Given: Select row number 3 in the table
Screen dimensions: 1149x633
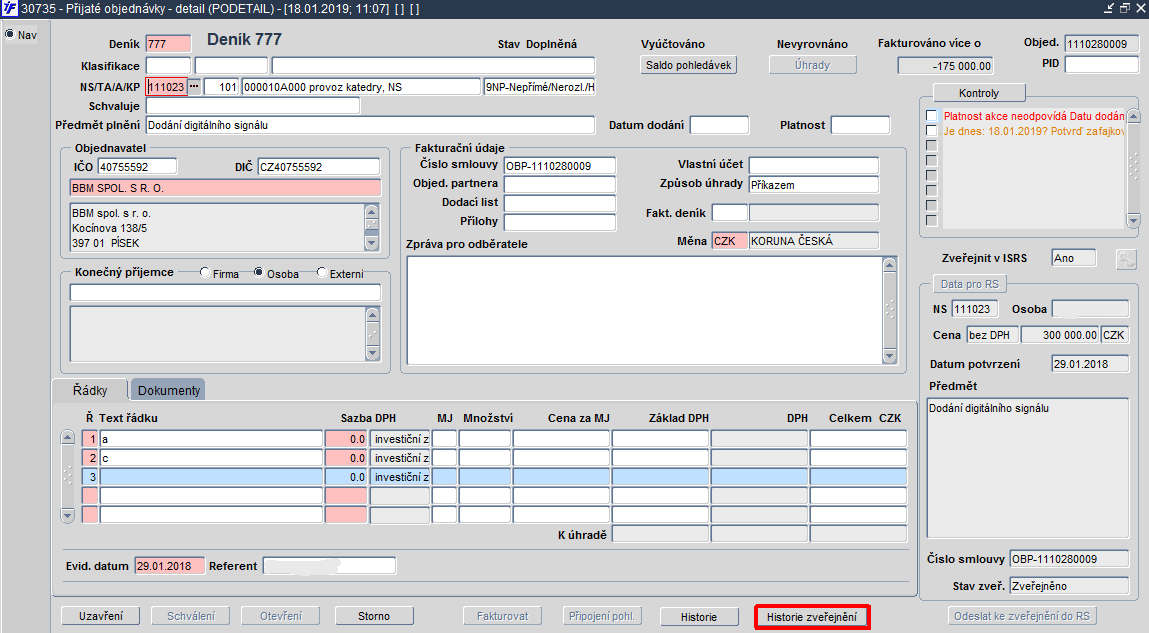Looking at the screenshot, I should 90,477.
